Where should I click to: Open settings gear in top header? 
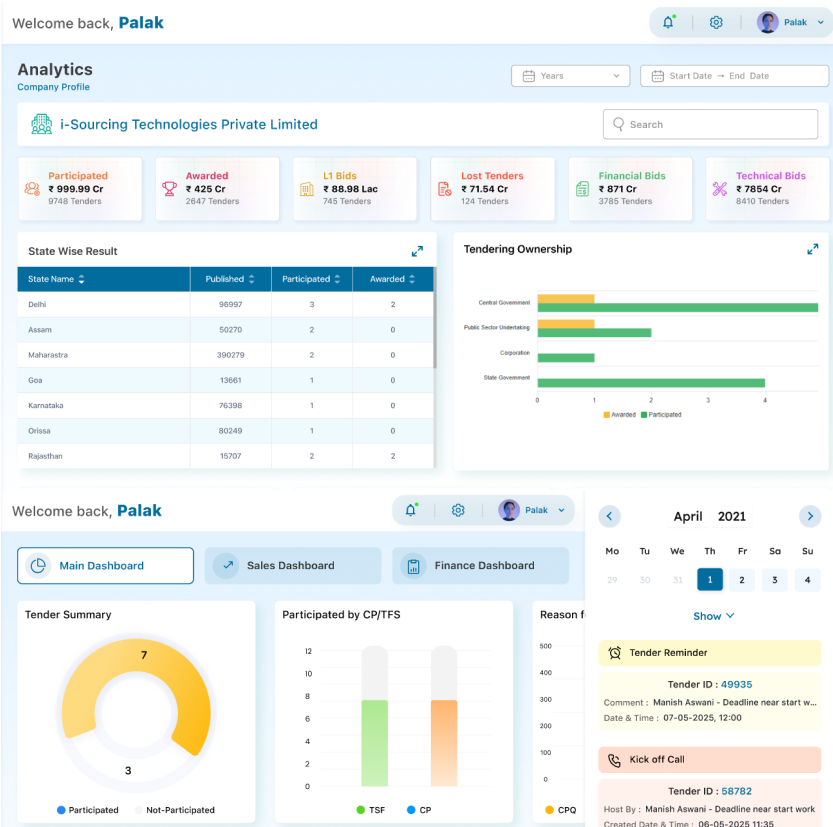tap(716, 22)
